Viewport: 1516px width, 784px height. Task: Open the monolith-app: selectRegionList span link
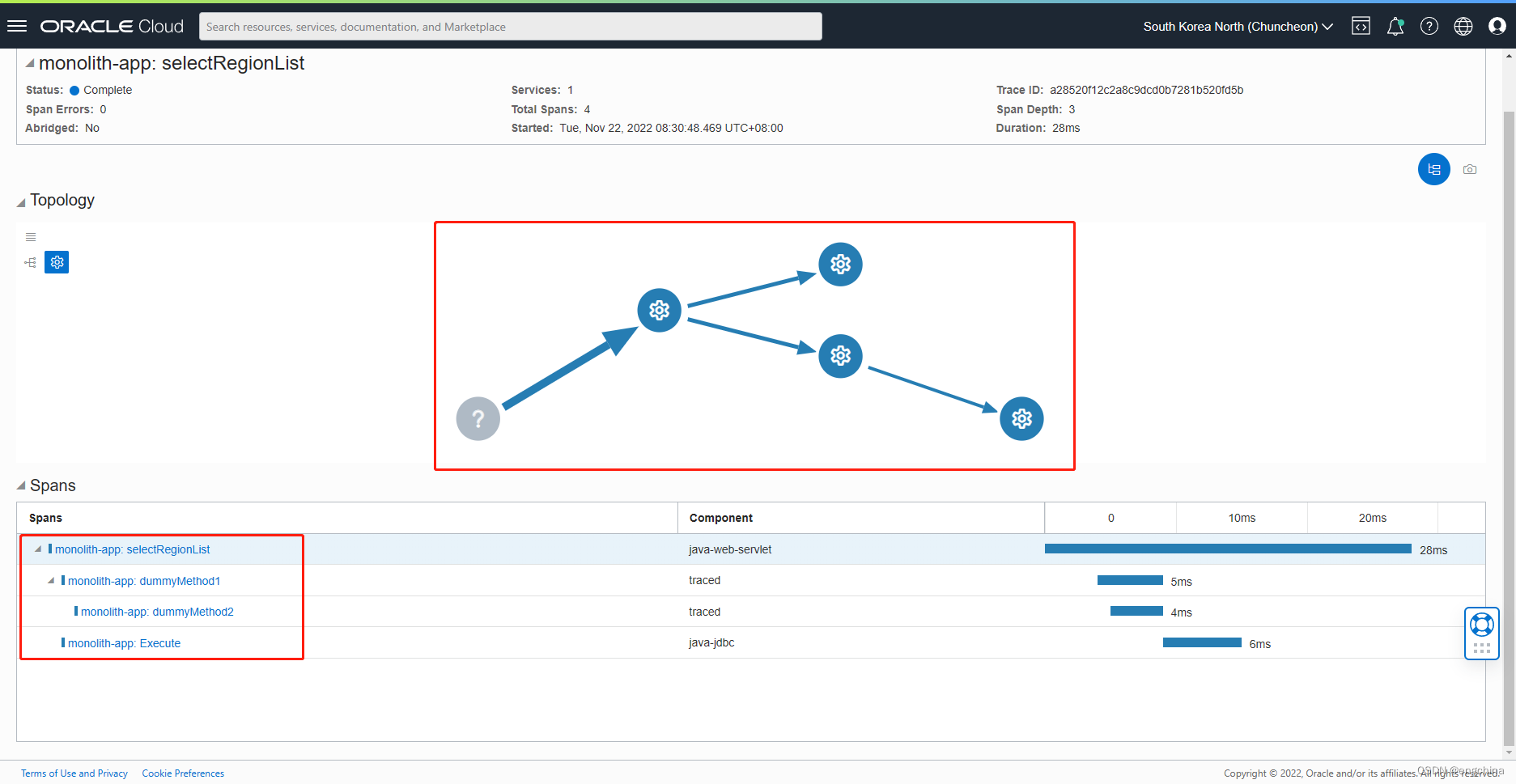coord(133,549)
